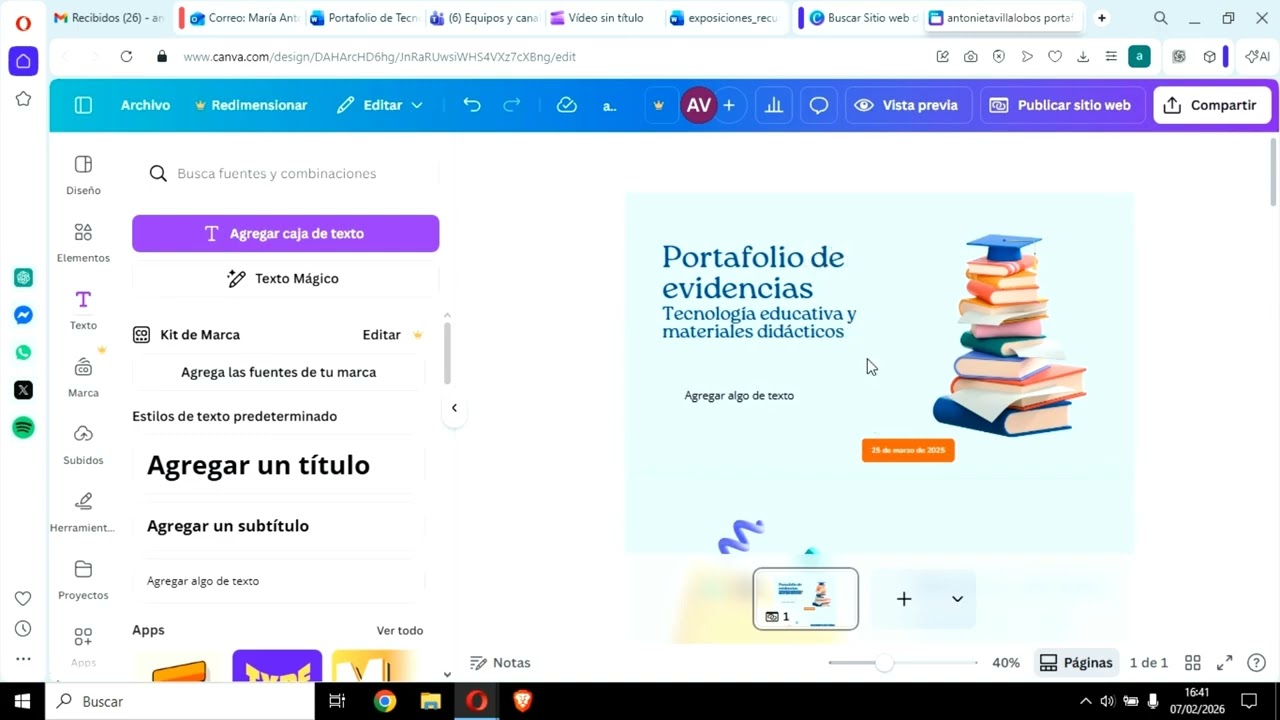Viewport: 1280px width, 720px height.
Task: Switch to the Recibidos Gmail tab
Action: point(108,18)
